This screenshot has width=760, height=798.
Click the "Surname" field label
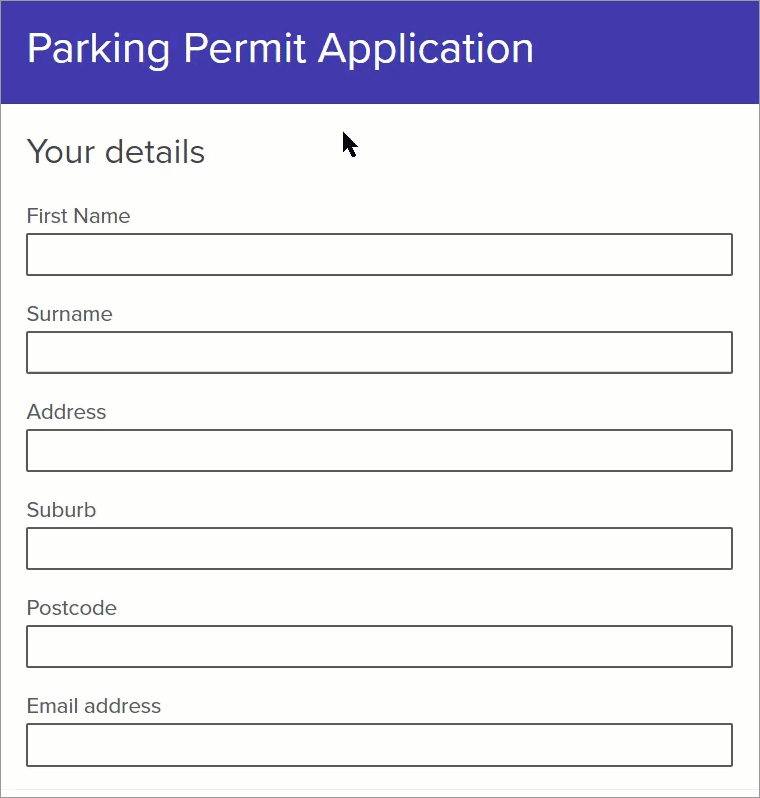click(69, 314)
